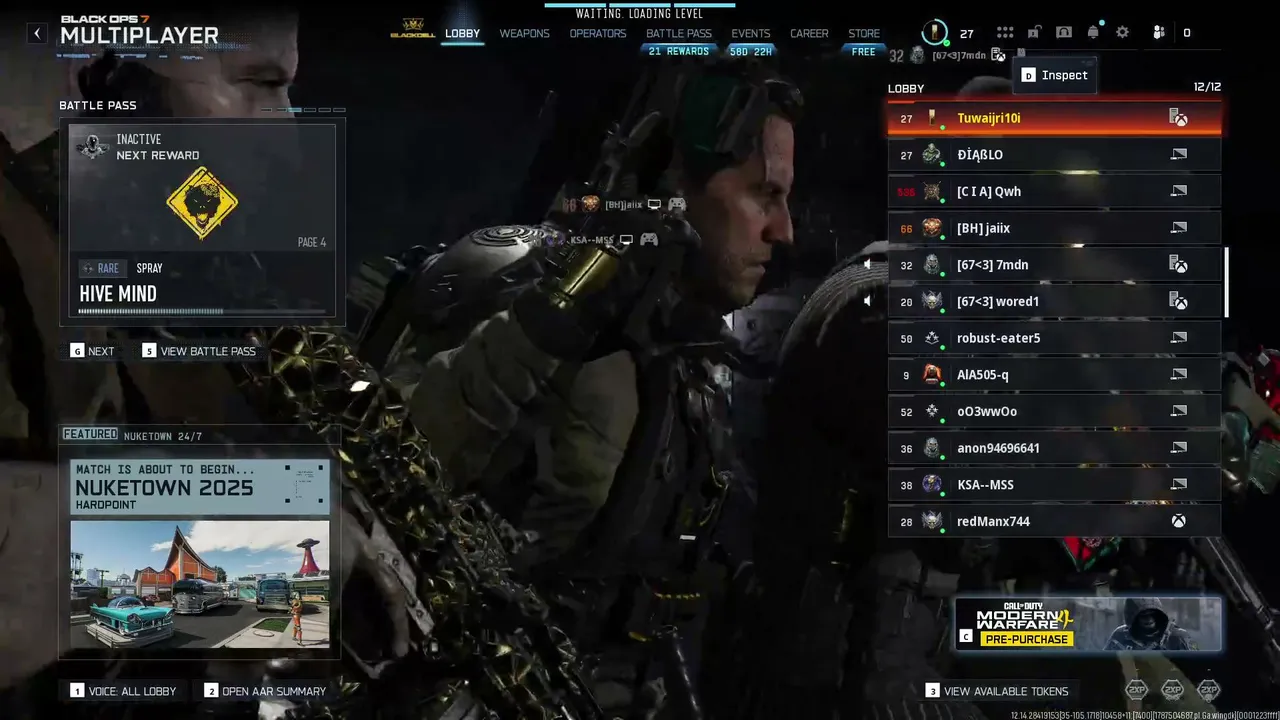The width and height of the screenshot is (1280, 720).
Task: Select player robust-eater5
Action: click(x=1054, y=338)
